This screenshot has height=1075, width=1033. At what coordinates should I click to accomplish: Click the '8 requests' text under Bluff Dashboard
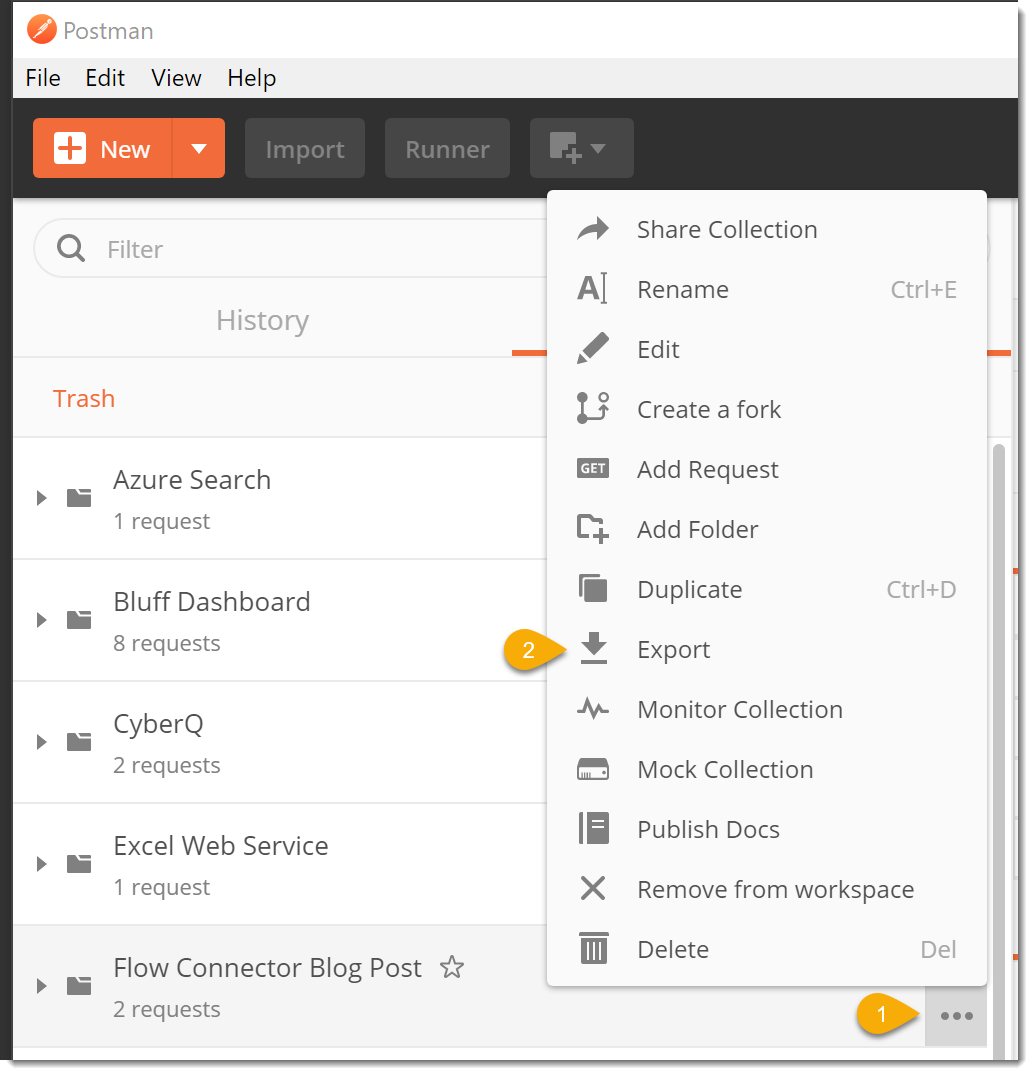pos(167,643)
